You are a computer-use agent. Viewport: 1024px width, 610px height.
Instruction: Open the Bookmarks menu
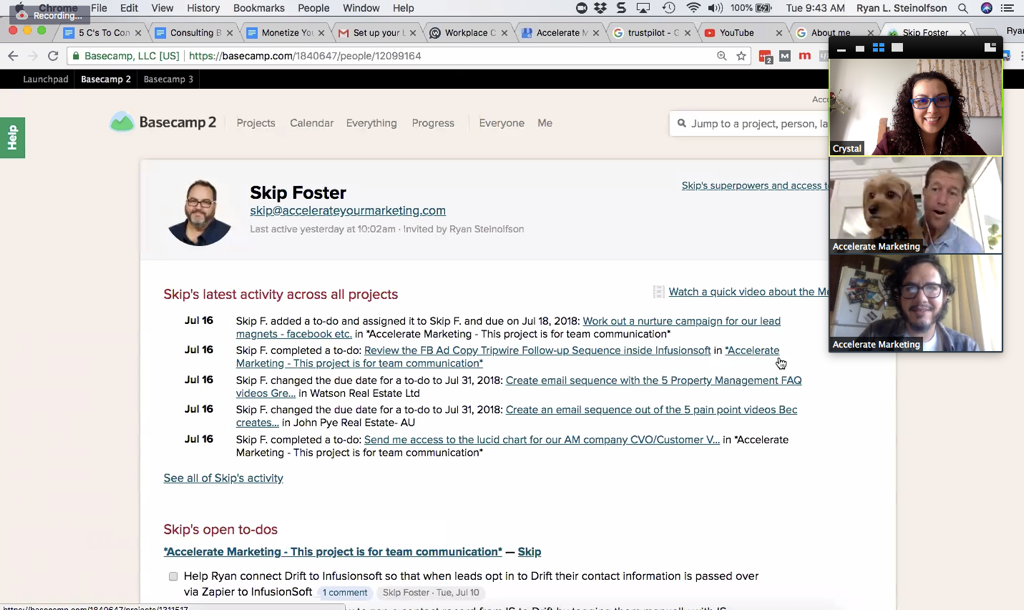pyautogui.click(x=258, y=8)
